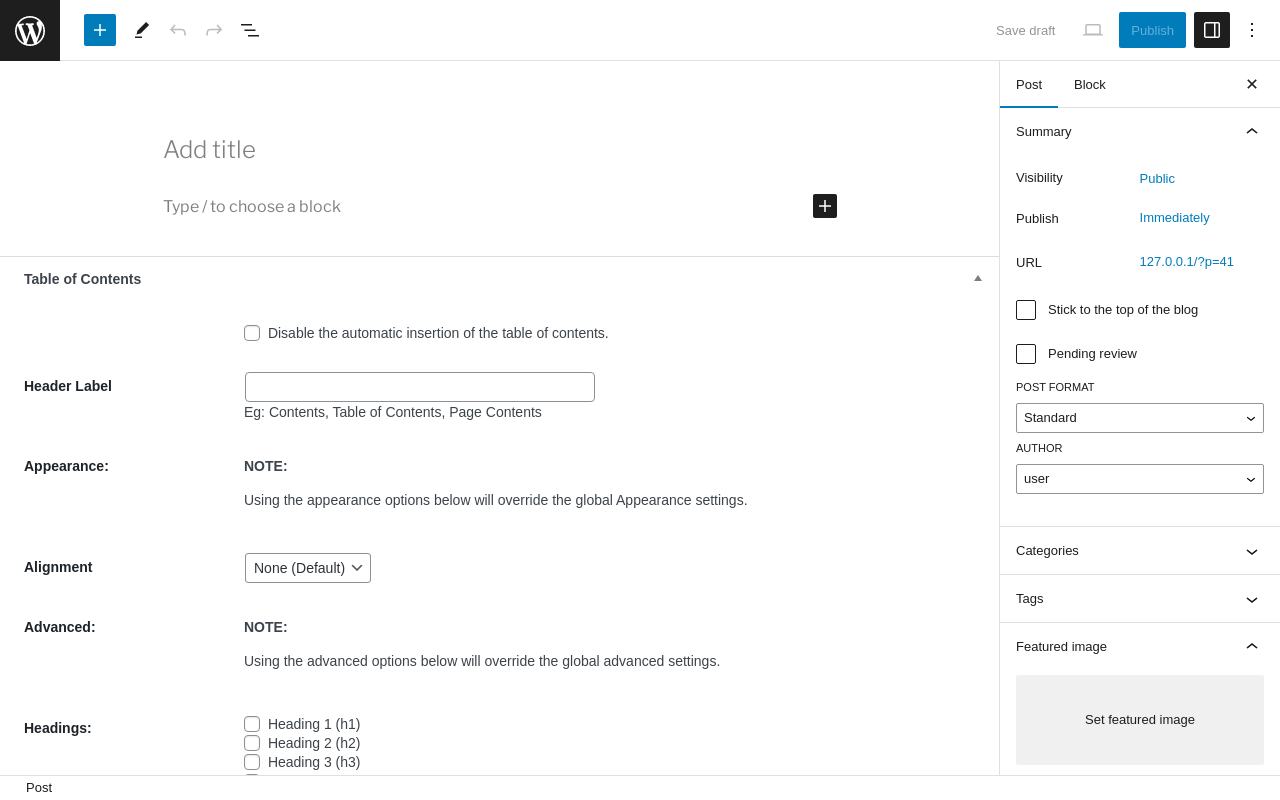Click the WordPress logo icon
Image resolution: width=1280 pixels, height=800 pixels.
coord(30,30)
